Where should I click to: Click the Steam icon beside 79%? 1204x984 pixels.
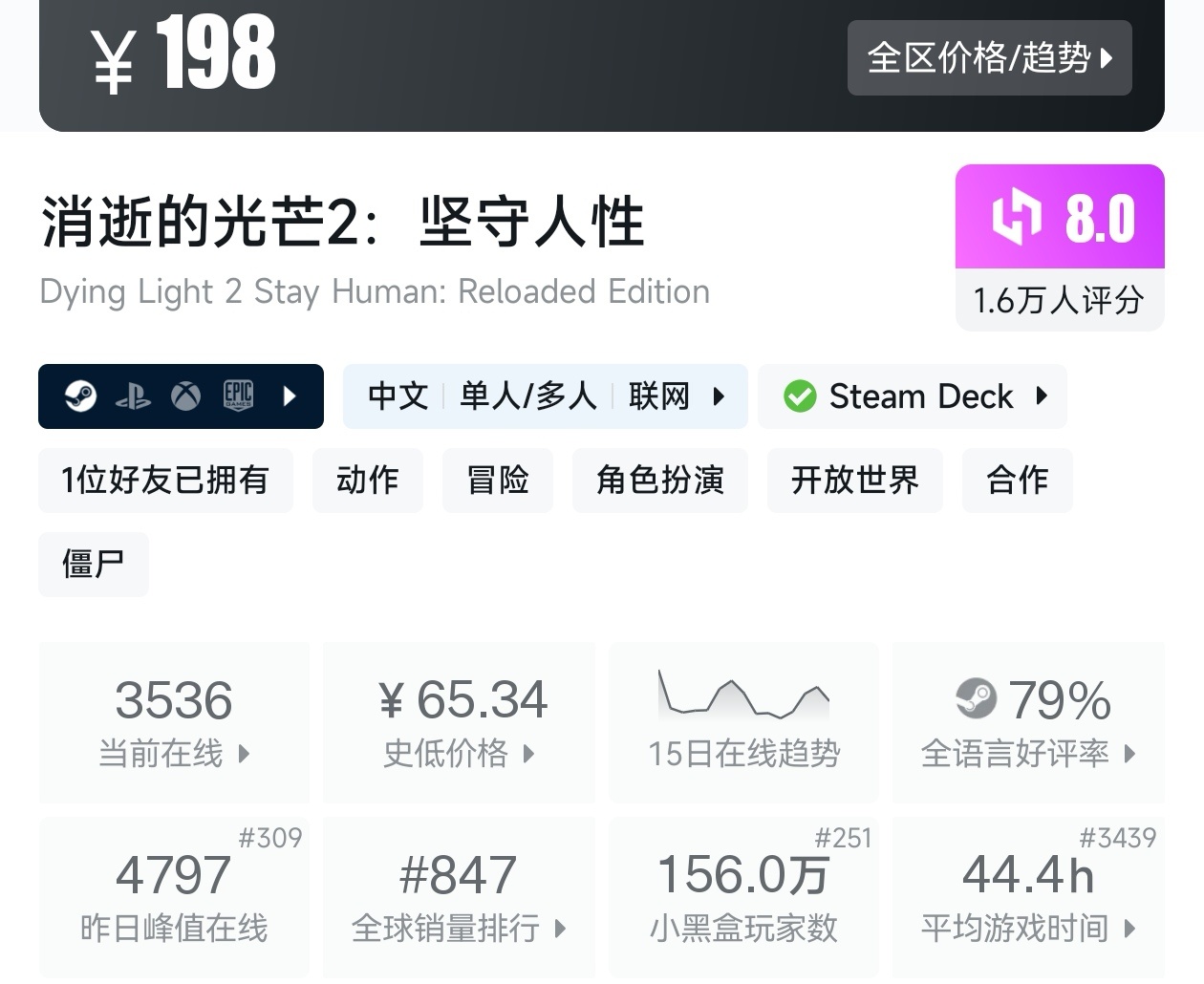click(976, 698)
